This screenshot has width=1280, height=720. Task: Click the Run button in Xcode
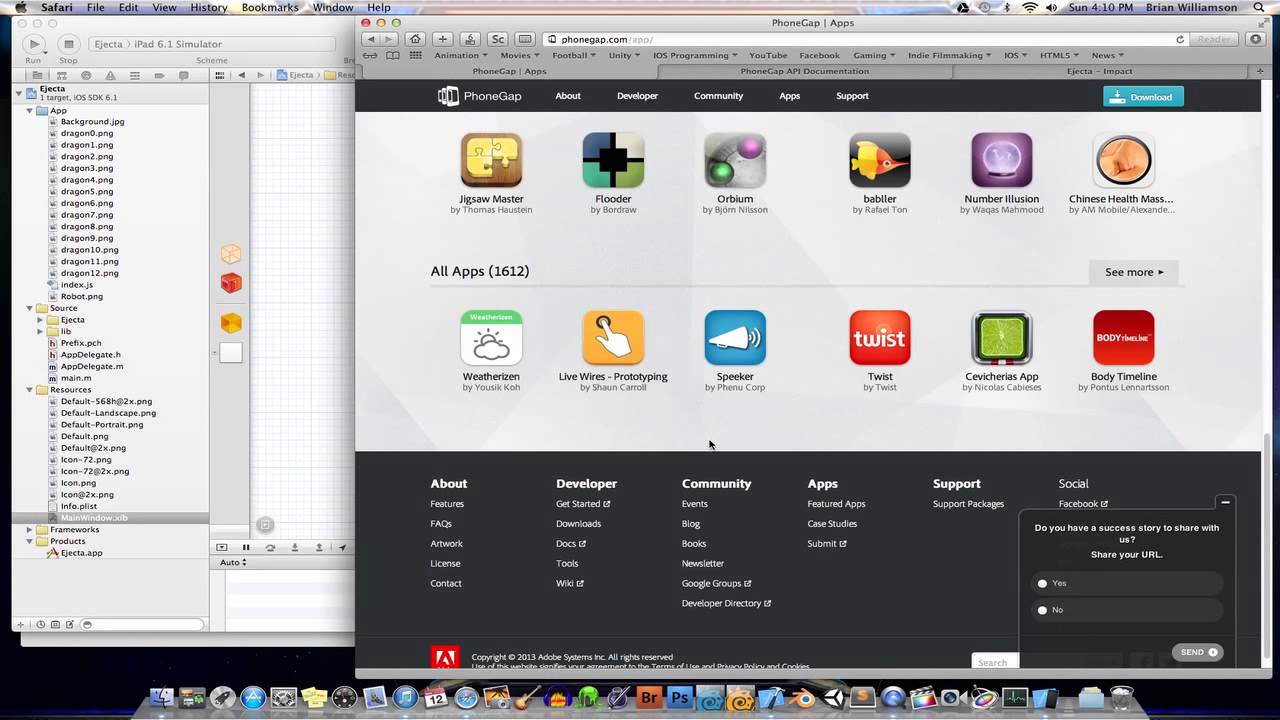tap(33, 44)
